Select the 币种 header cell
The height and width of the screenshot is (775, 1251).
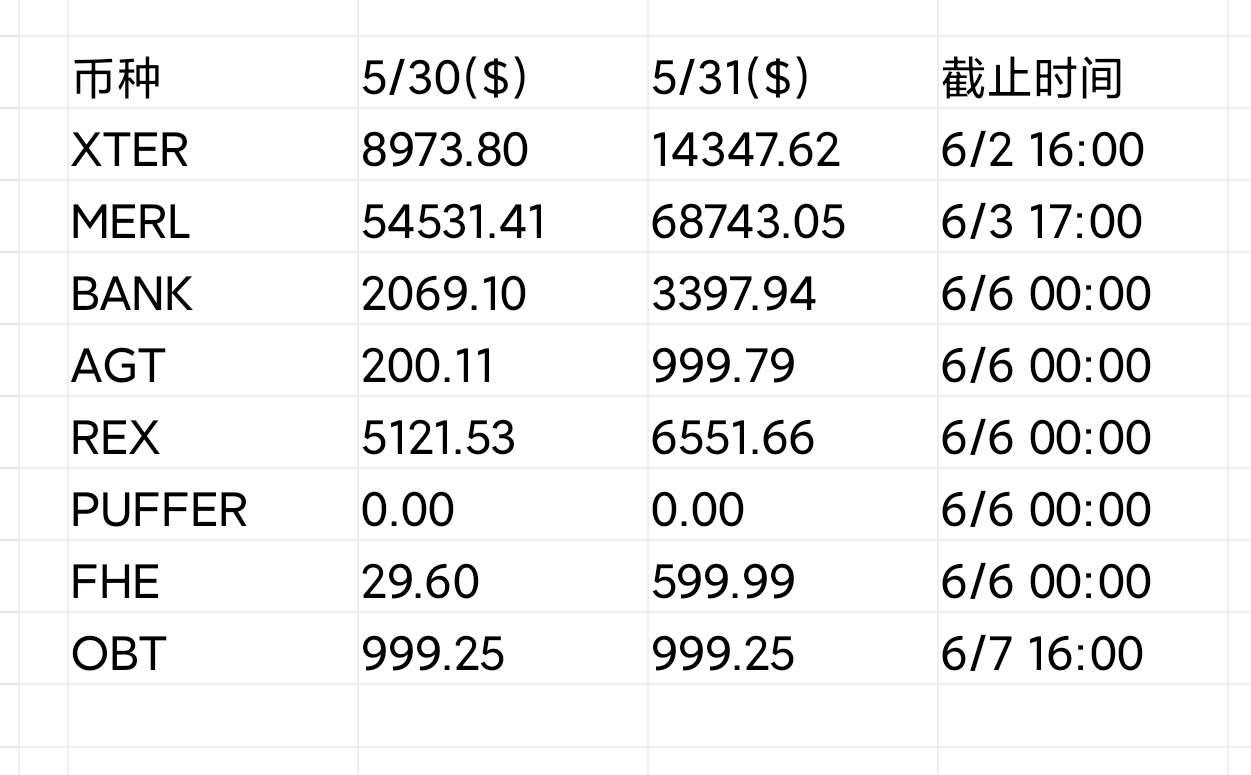[x=213, y=73]
